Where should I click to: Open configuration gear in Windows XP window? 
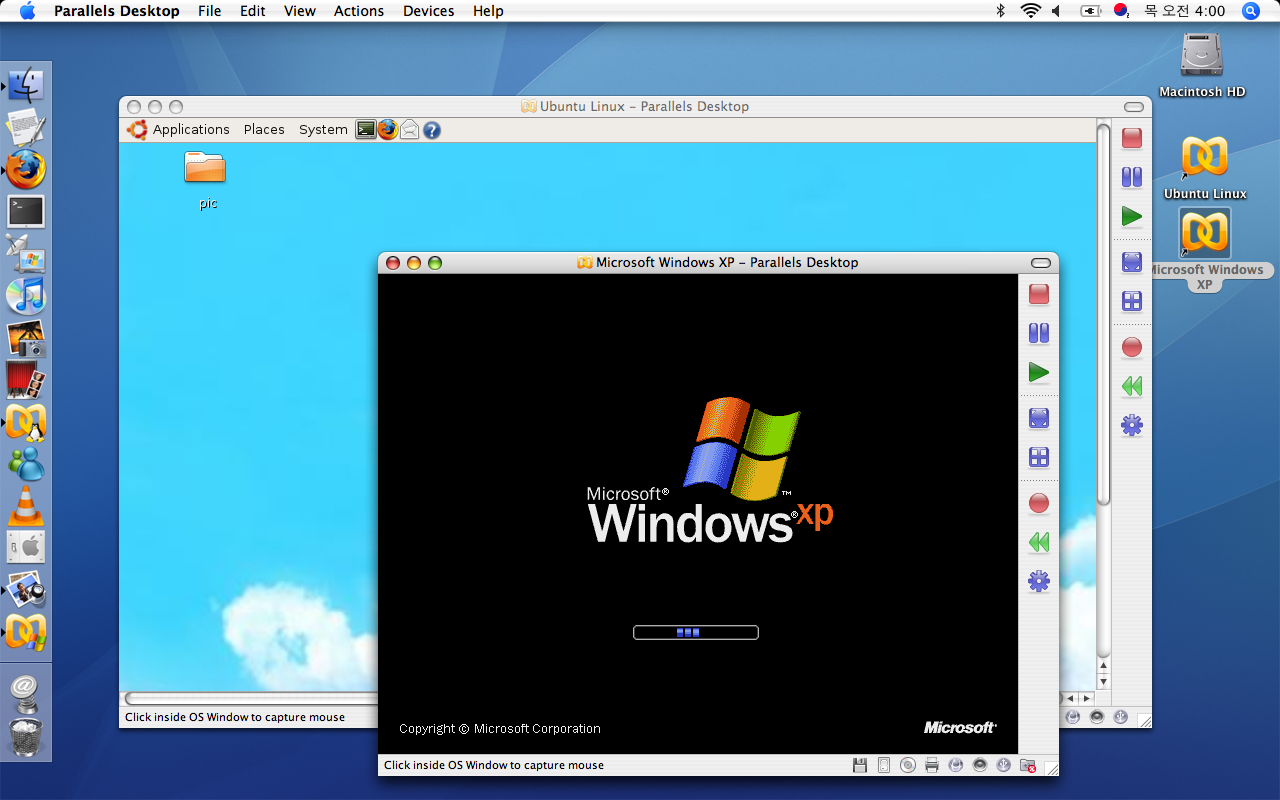pyautogui.click(x=1039, y=581)
